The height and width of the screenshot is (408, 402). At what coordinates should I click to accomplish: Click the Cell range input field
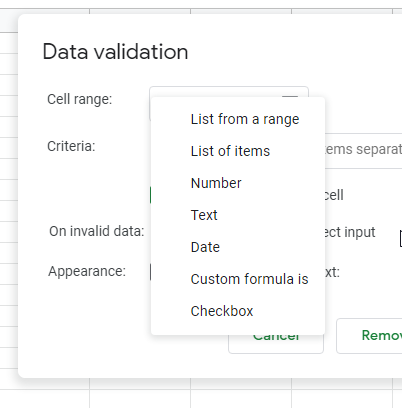[229, 92]
